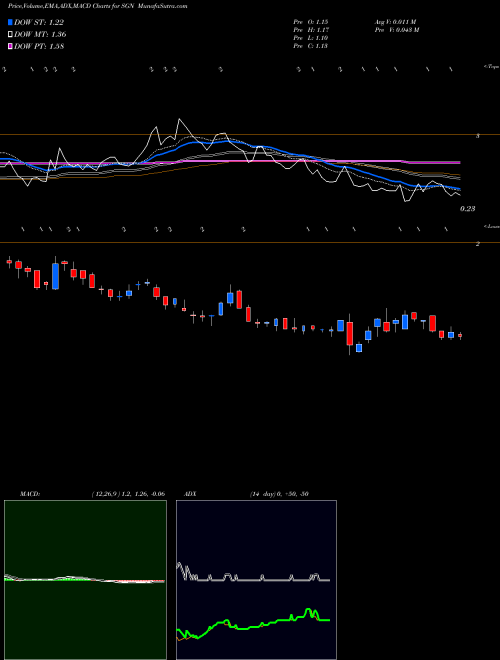Image resolution: width=500 pixels, height=660 pixels.
Task: Click the 'Pre V: 0.043 M' value
Action: pyautogui.click(x=396, y=30)
